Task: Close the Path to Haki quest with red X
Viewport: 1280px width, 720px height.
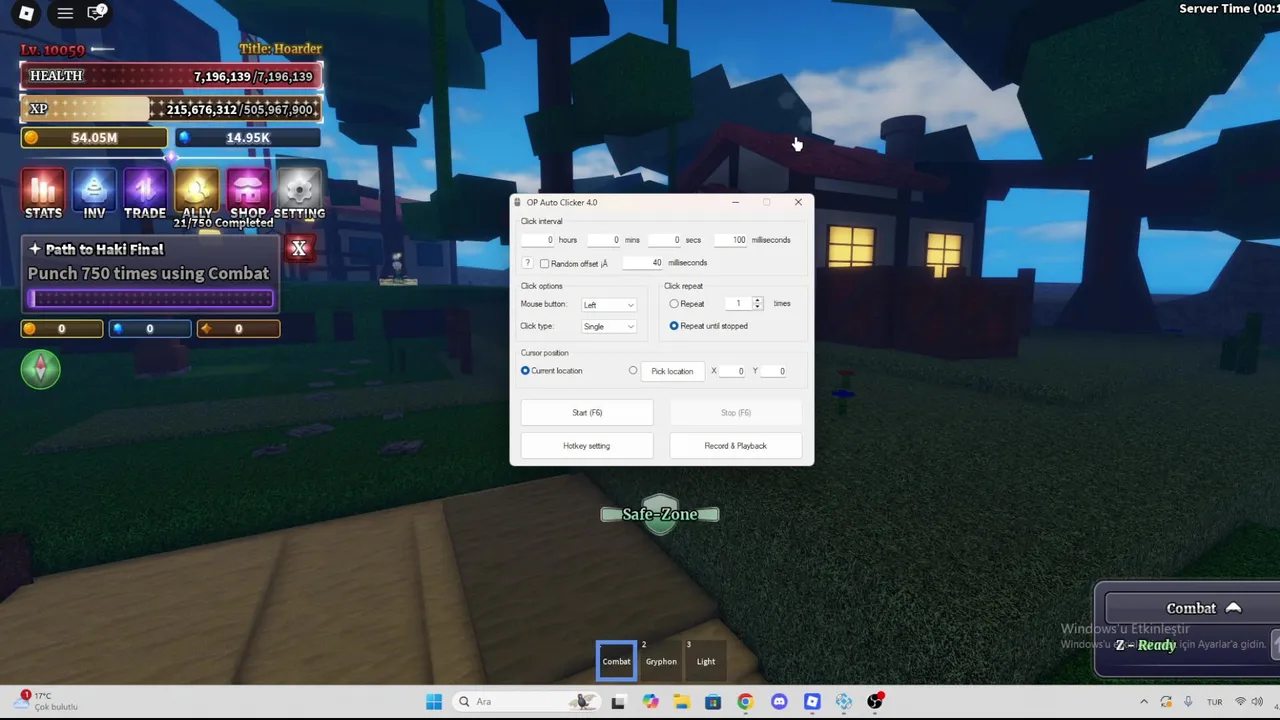Action: (x=299, y=249)
